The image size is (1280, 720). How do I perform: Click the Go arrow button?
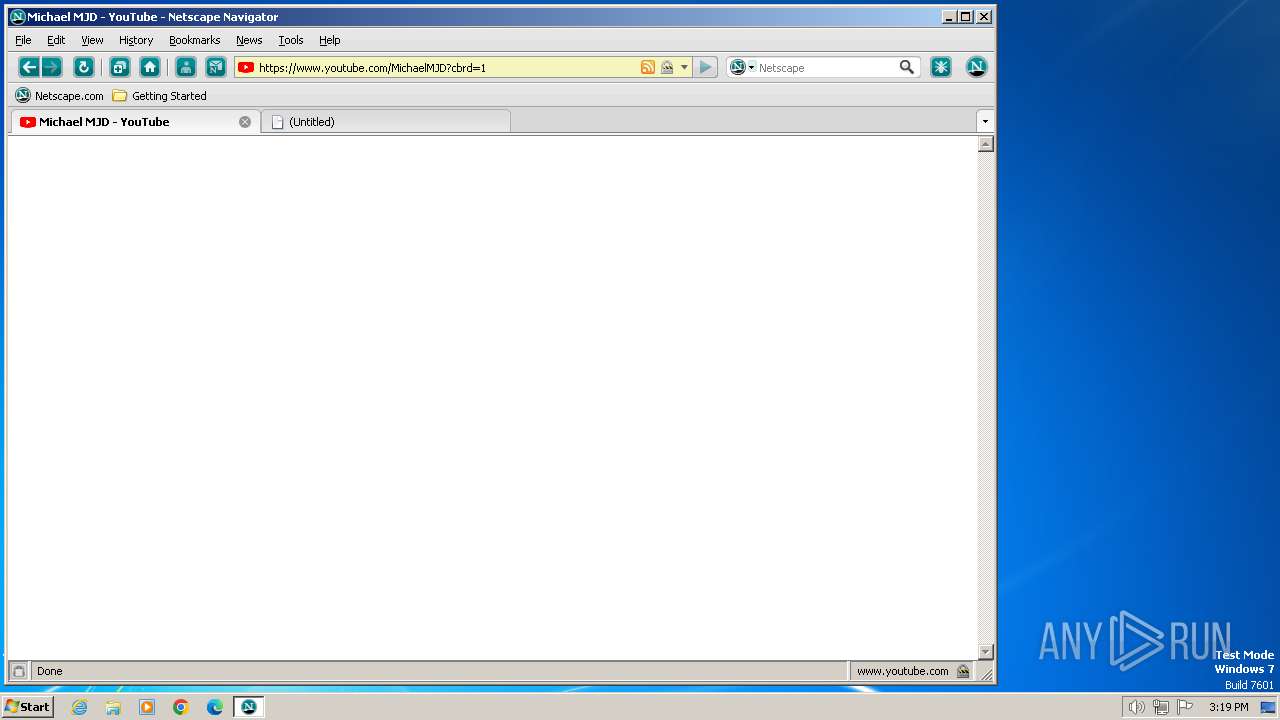(705, 67)
